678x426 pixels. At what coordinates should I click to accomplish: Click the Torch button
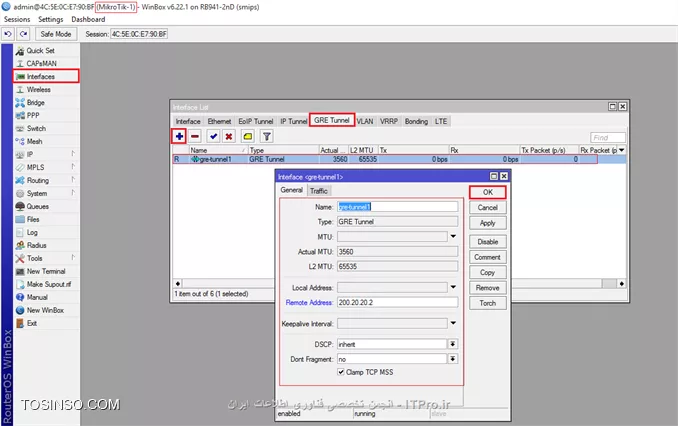pyautogui.click(x=488, y=303)
